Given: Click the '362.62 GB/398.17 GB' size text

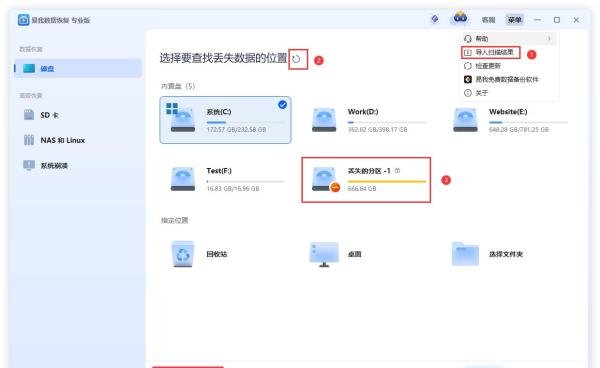Looking at the screenshot, I should coord(377,130).
